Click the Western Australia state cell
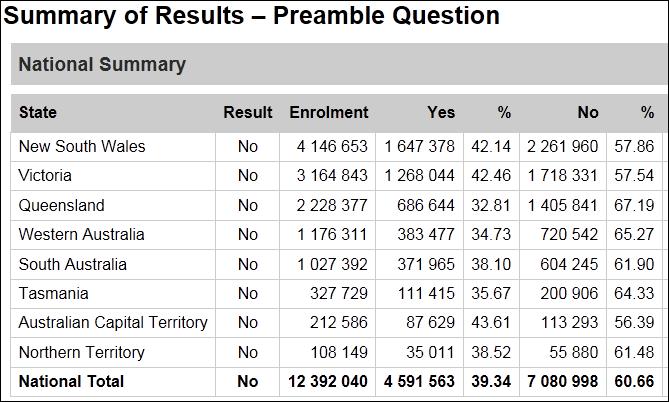 tap(81, 234)
